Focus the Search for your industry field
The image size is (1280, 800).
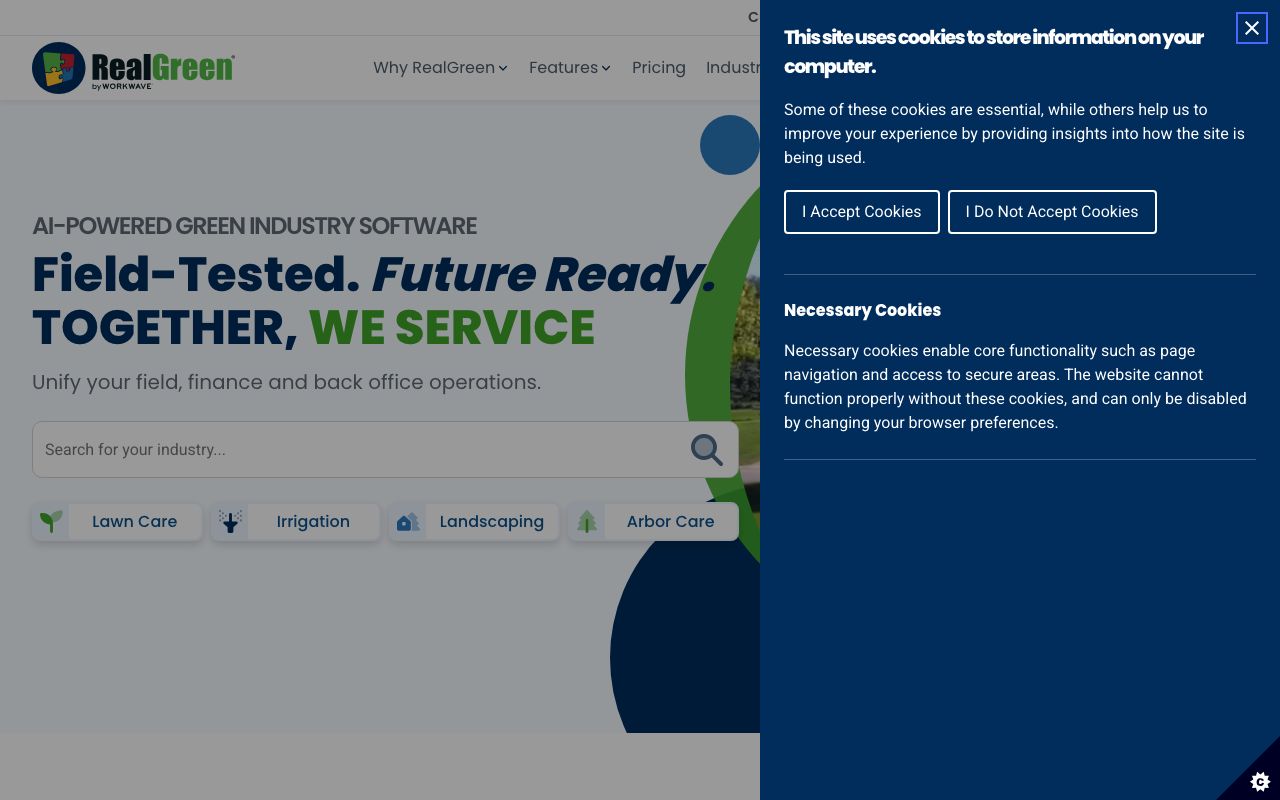tap(385, 450)
